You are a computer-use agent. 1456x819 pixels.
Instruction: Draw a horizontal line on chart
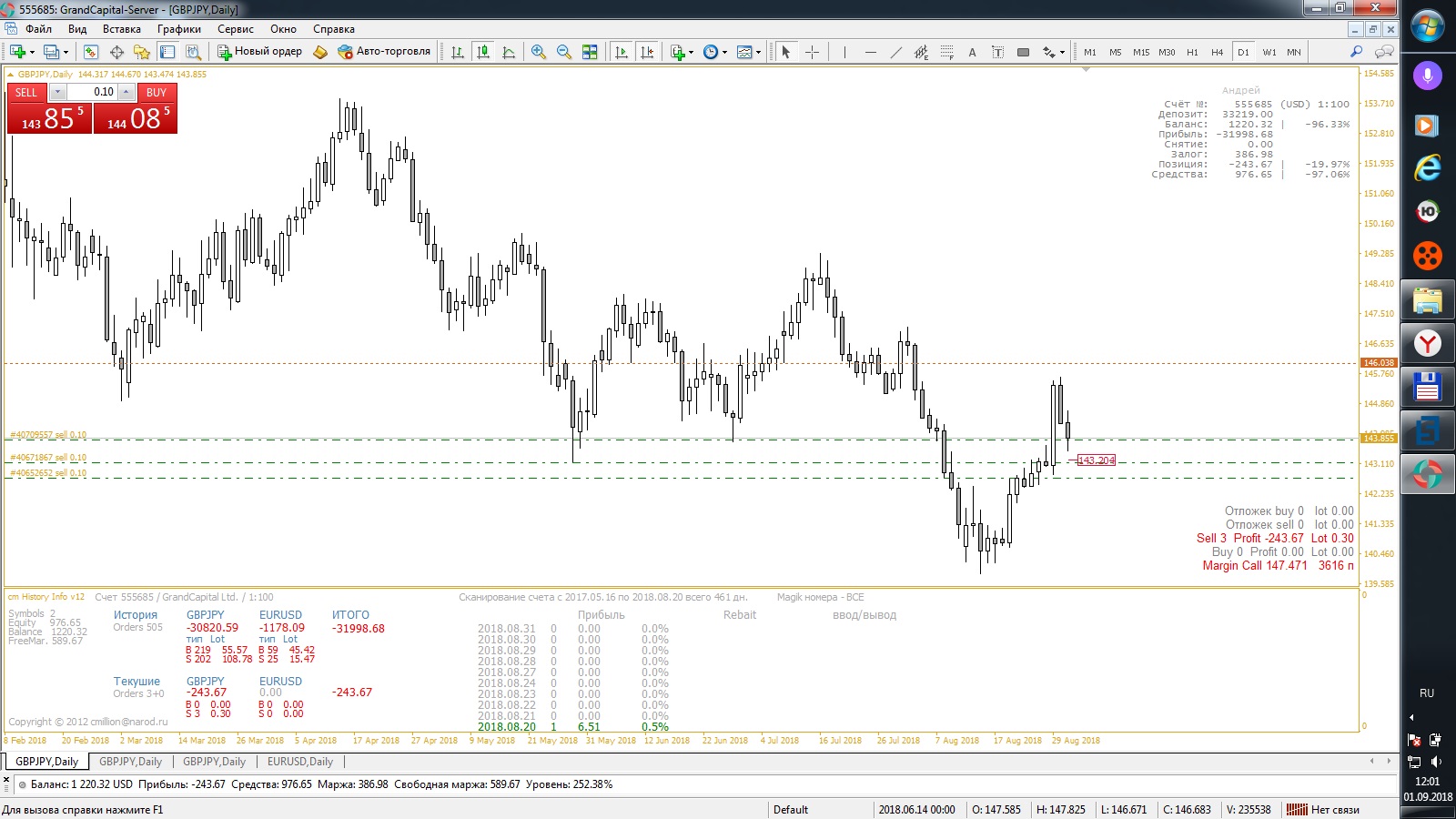[x=871, y=52]
